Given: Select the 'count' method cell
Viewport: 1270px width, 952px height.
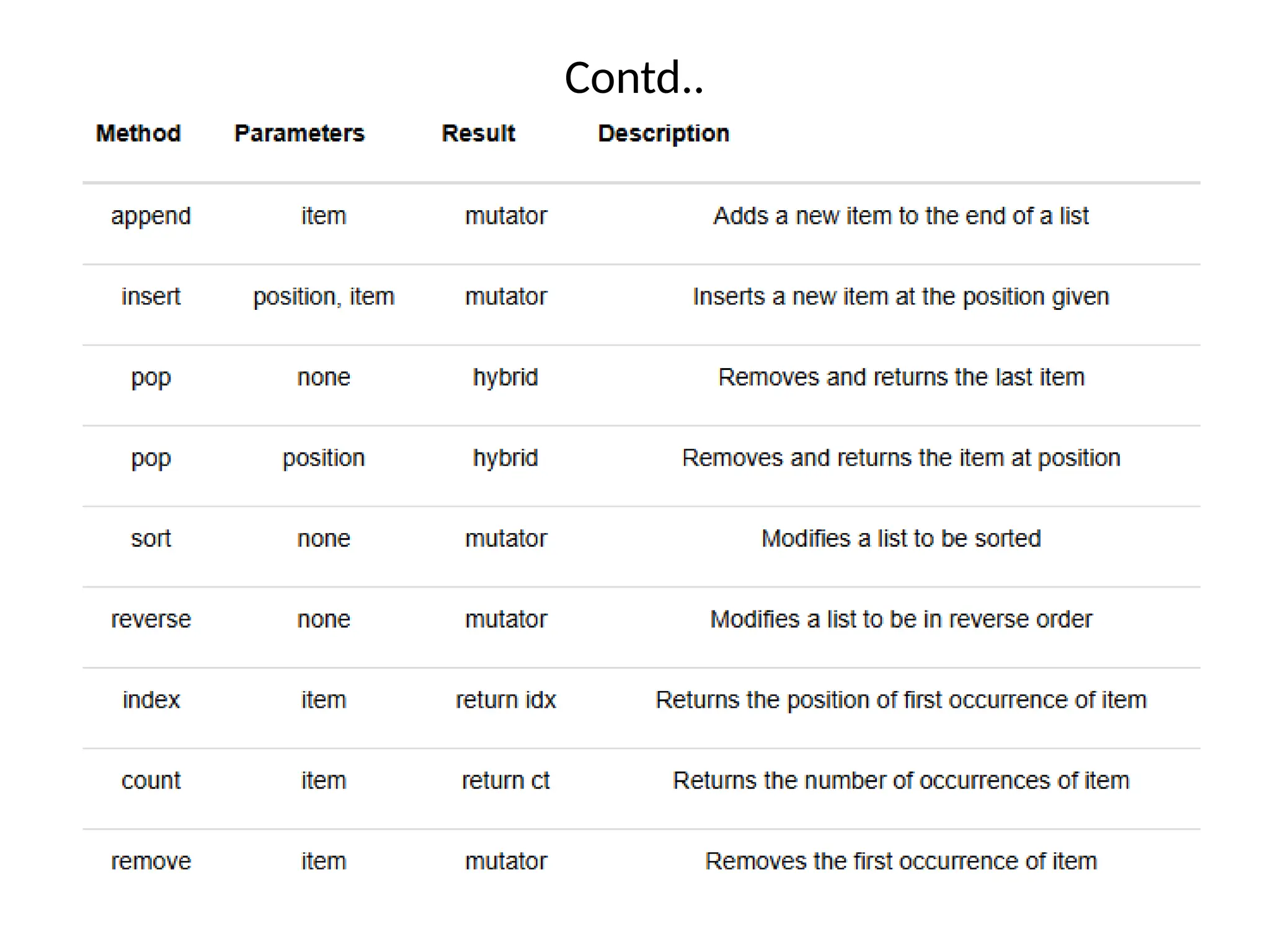Looking at the screenshot, I should tap(151, 780).
